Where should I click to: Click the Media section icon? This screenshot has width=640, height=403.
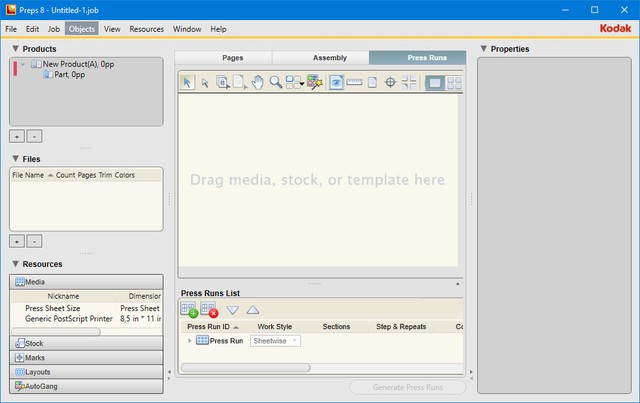coord(20,282)
